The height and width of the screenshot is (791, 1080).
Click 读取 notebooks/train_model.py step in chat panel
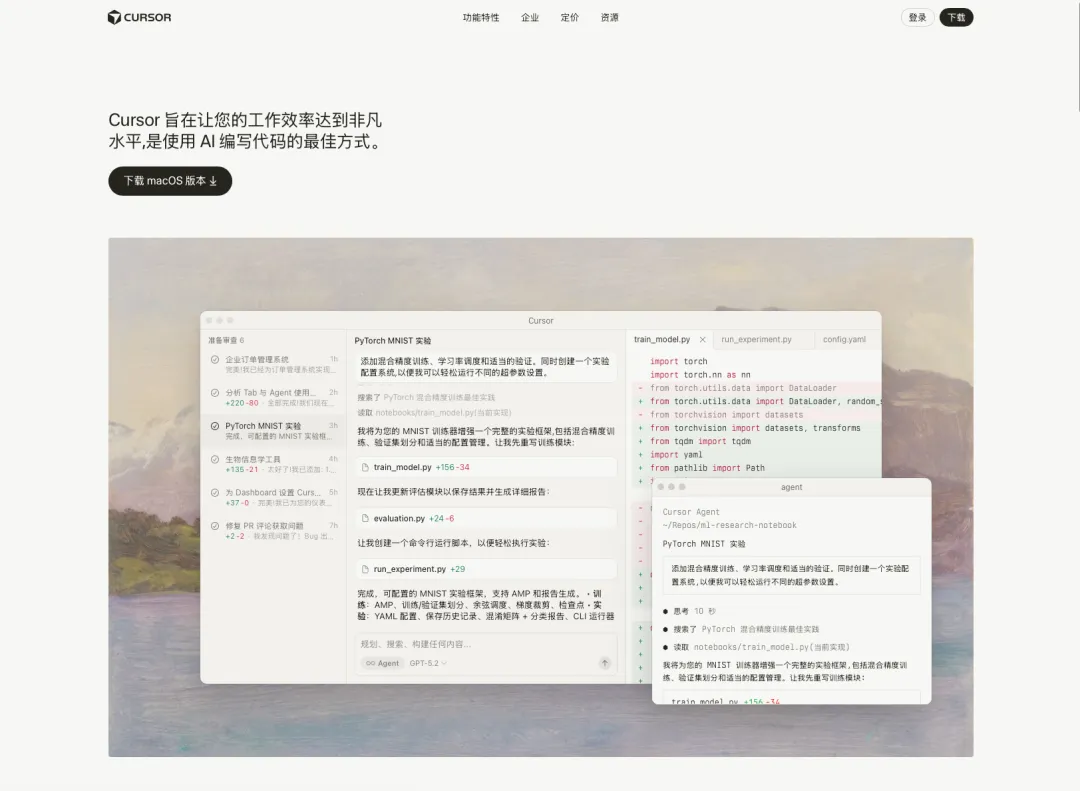tap(434, 413)
